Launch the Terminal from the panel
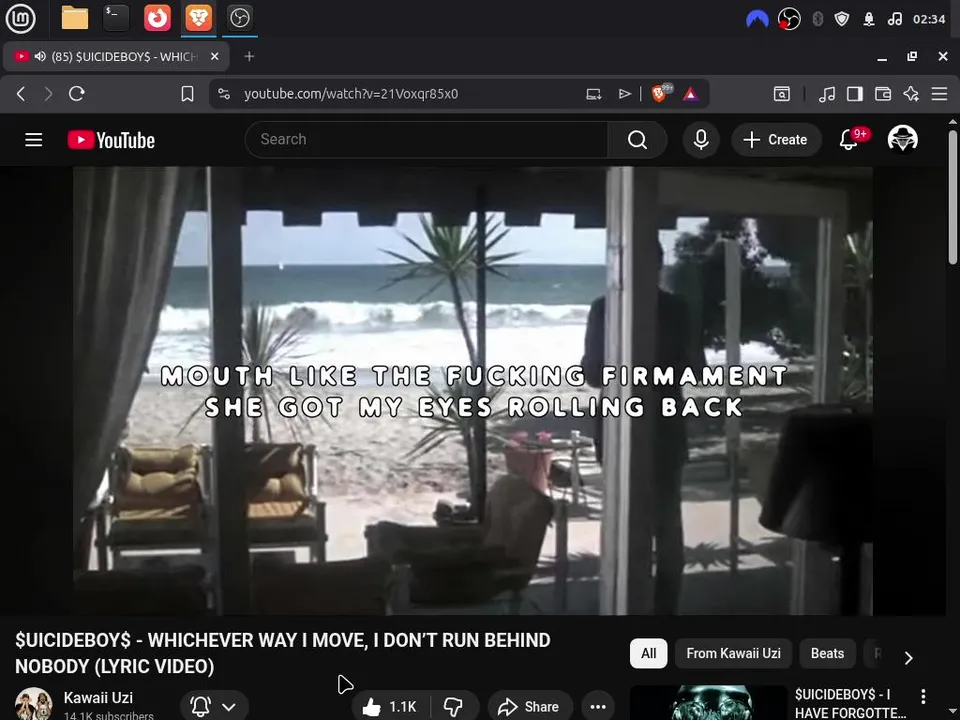The image size is (960, 720). 116,18
